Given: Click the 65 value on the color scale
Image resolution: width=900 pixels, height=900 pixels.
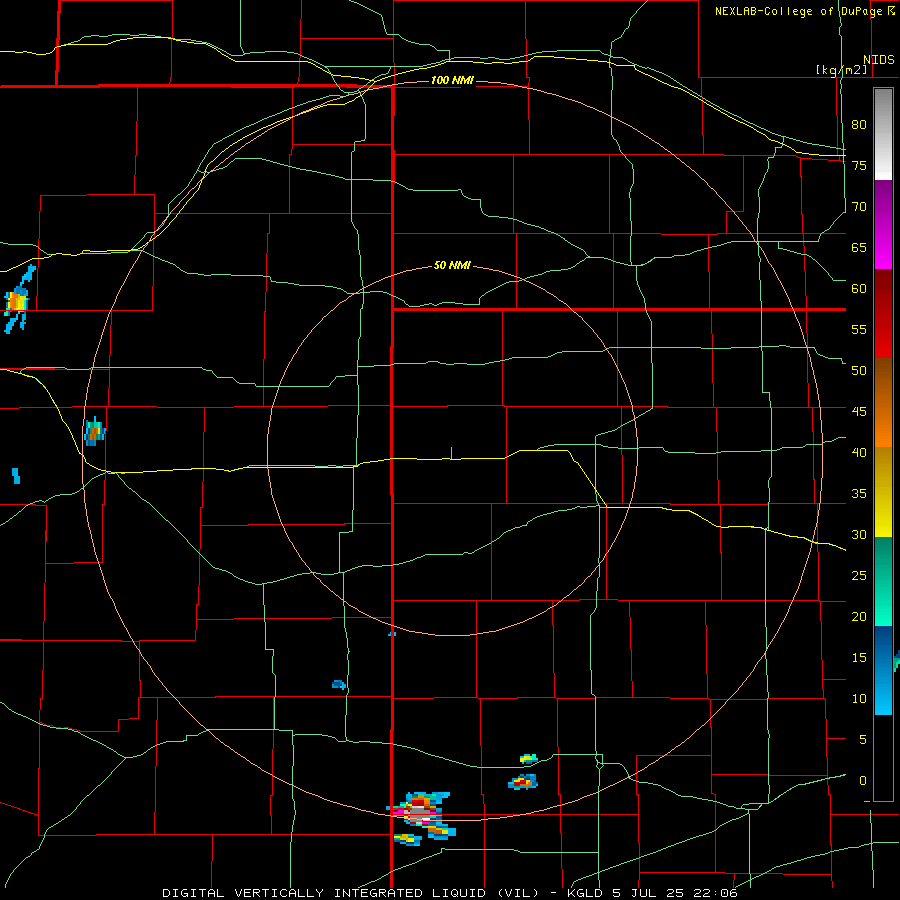Looking at the screenshot, I should pyautogui.click(x=859, y=247).
